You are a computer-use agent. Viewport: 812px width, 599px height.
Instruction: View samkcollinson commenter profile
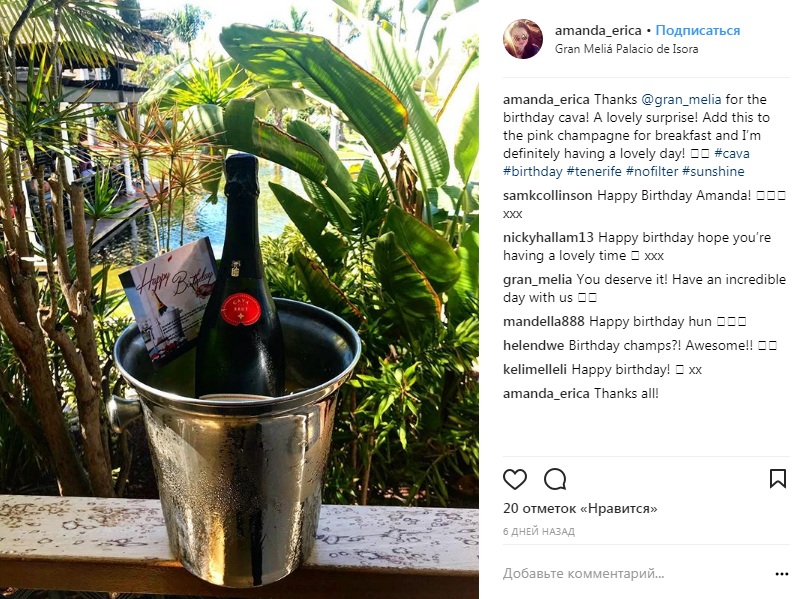[x=548, y=196]
